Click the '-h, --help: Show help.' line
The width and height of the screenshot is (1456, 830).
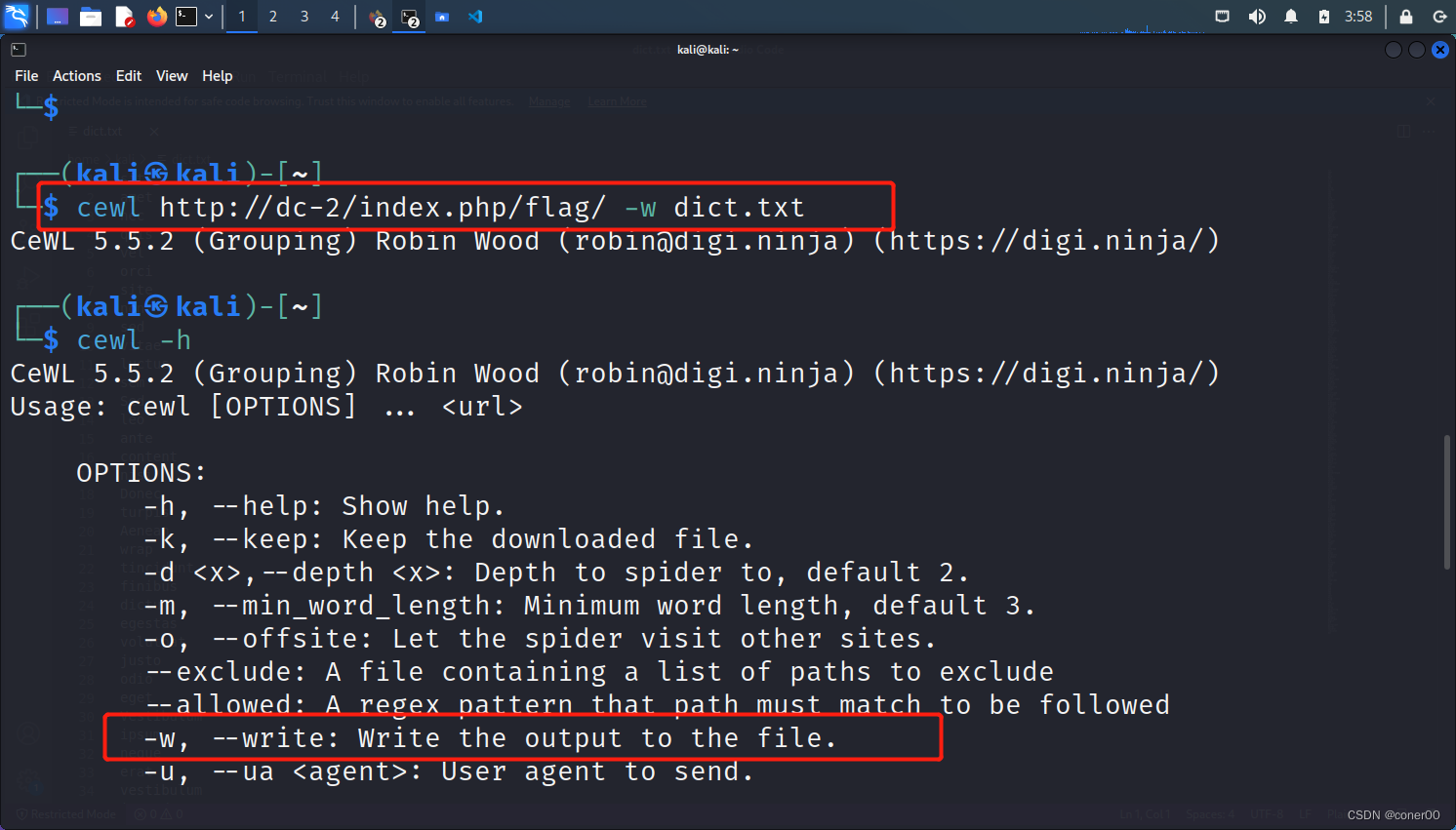tap(324, 506)
